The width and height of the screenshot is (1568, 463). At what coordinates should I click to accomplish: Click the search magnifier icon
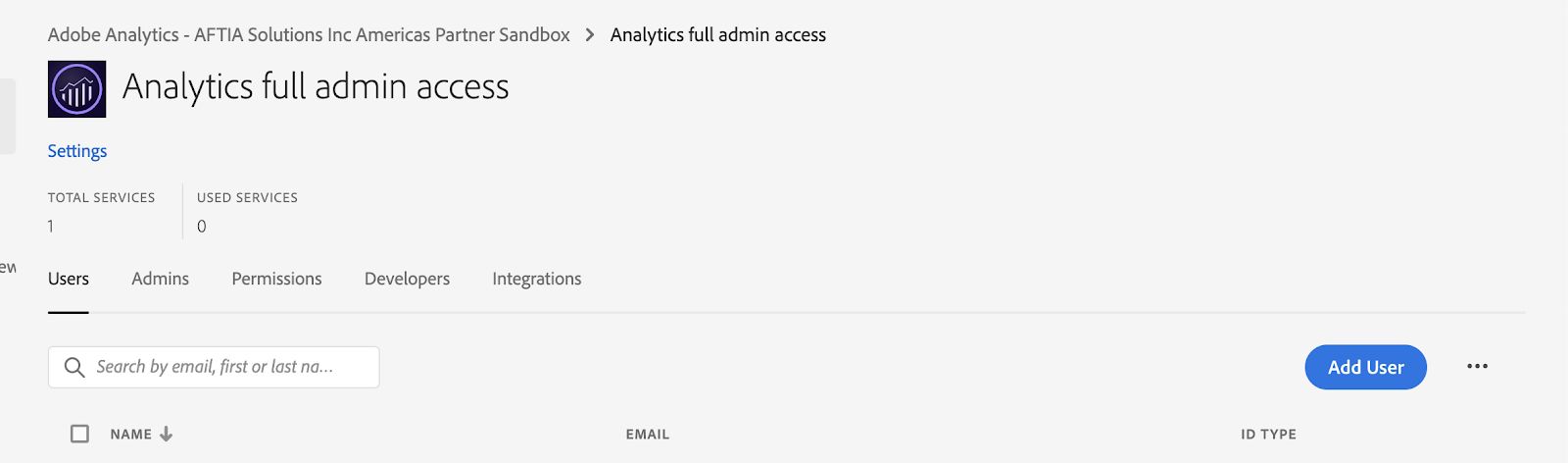(x=74, y=367)
